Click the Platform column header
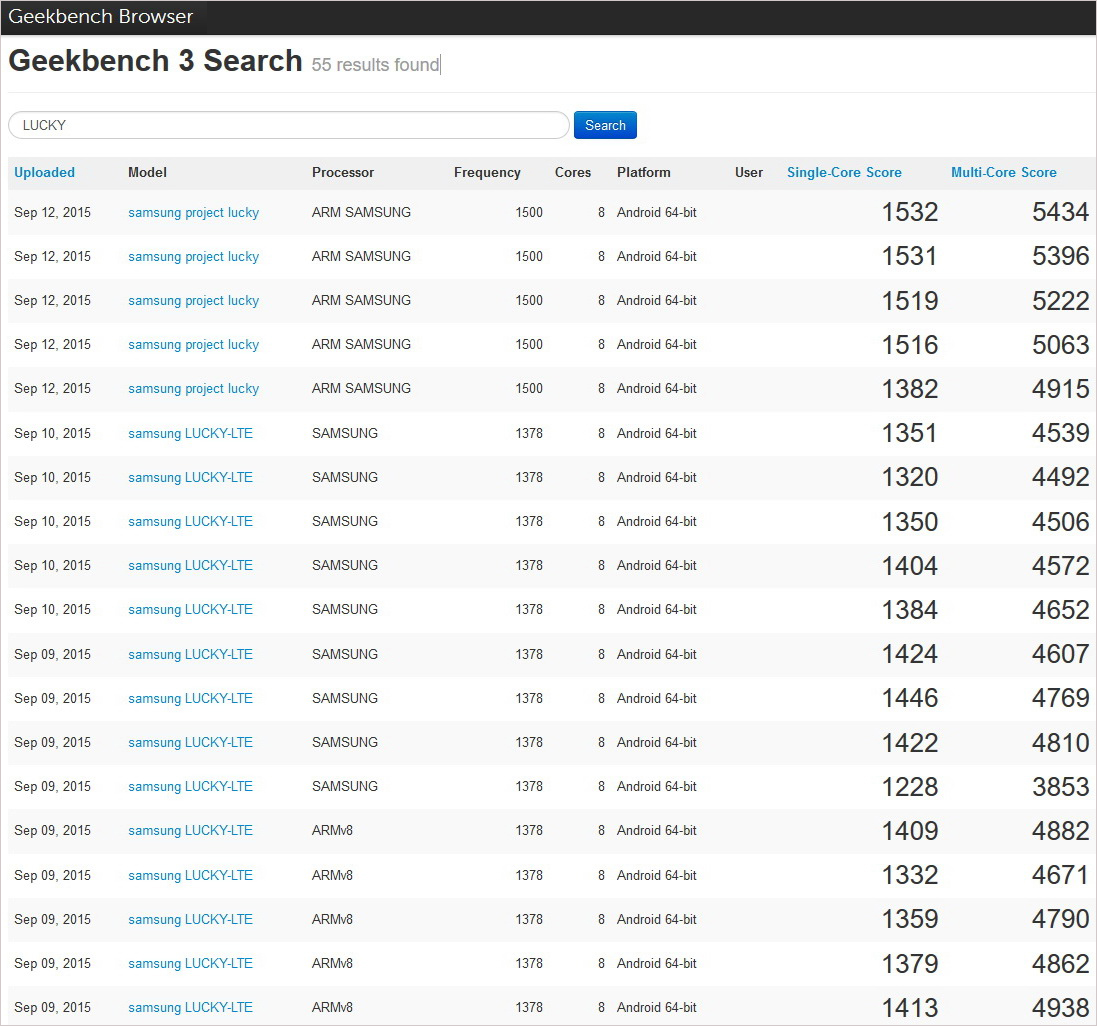This screenshot has width=1097, height=1026. pos(644,172)
